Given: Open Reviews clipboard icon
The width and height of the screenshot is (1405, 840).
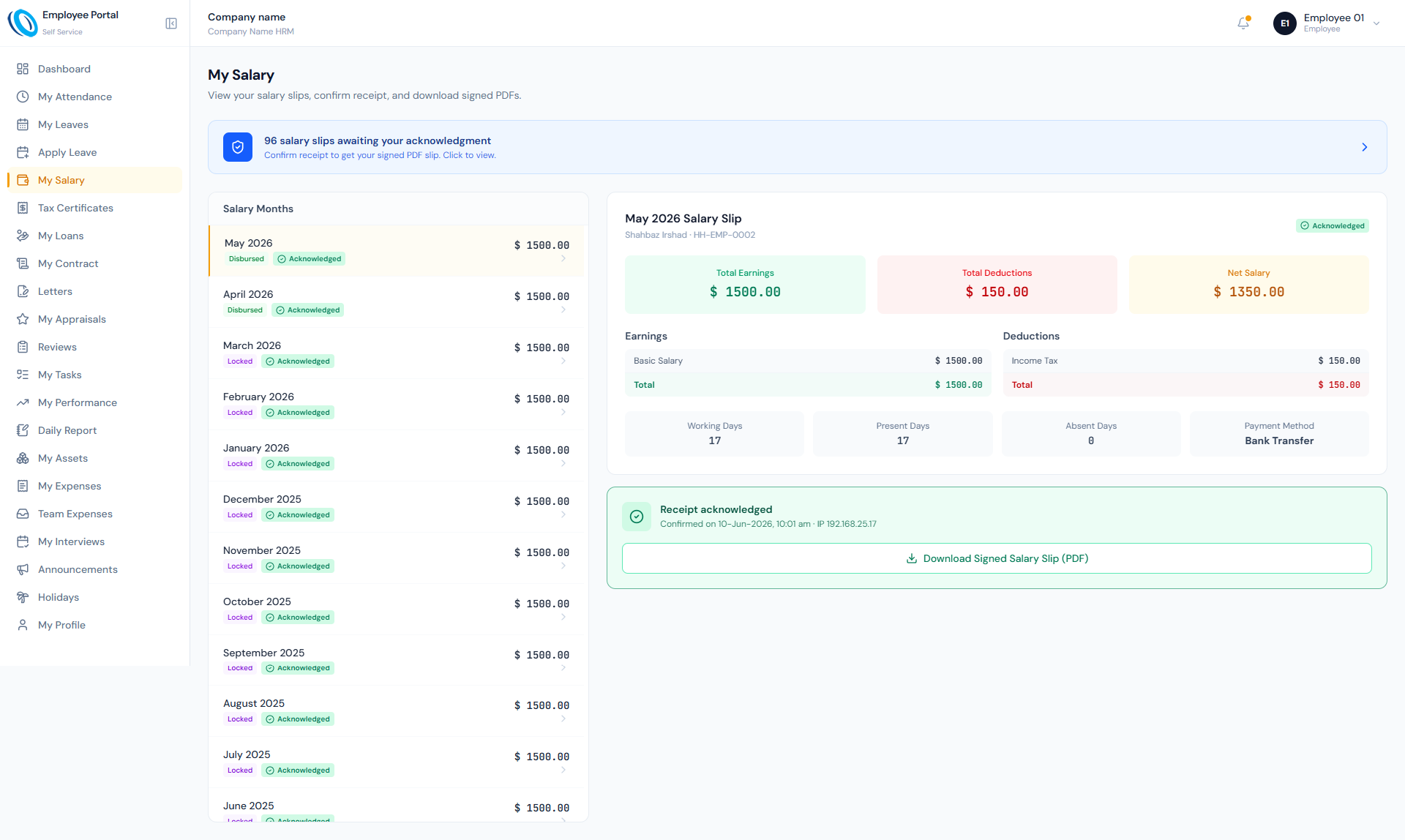Looking at the screenshot, I should coord(23,347).
